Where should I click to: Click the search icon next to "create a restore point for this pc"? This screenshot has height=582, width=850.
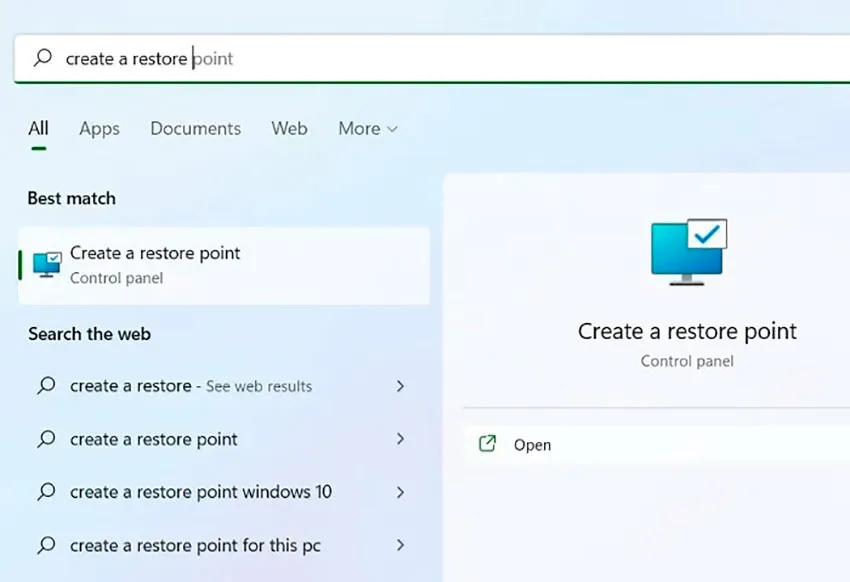click(46, 545)
